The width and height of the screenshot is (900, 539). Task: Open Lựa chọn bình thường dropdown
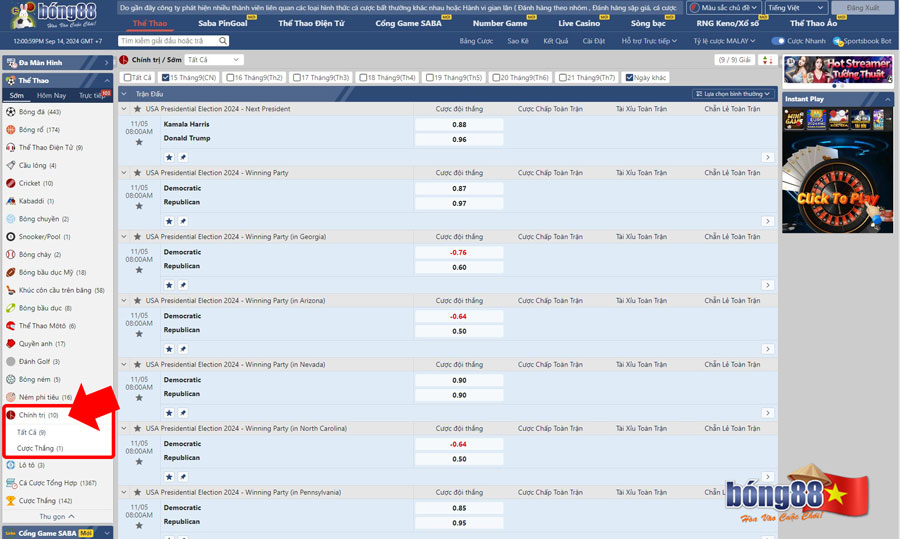(x=732, y=94)
